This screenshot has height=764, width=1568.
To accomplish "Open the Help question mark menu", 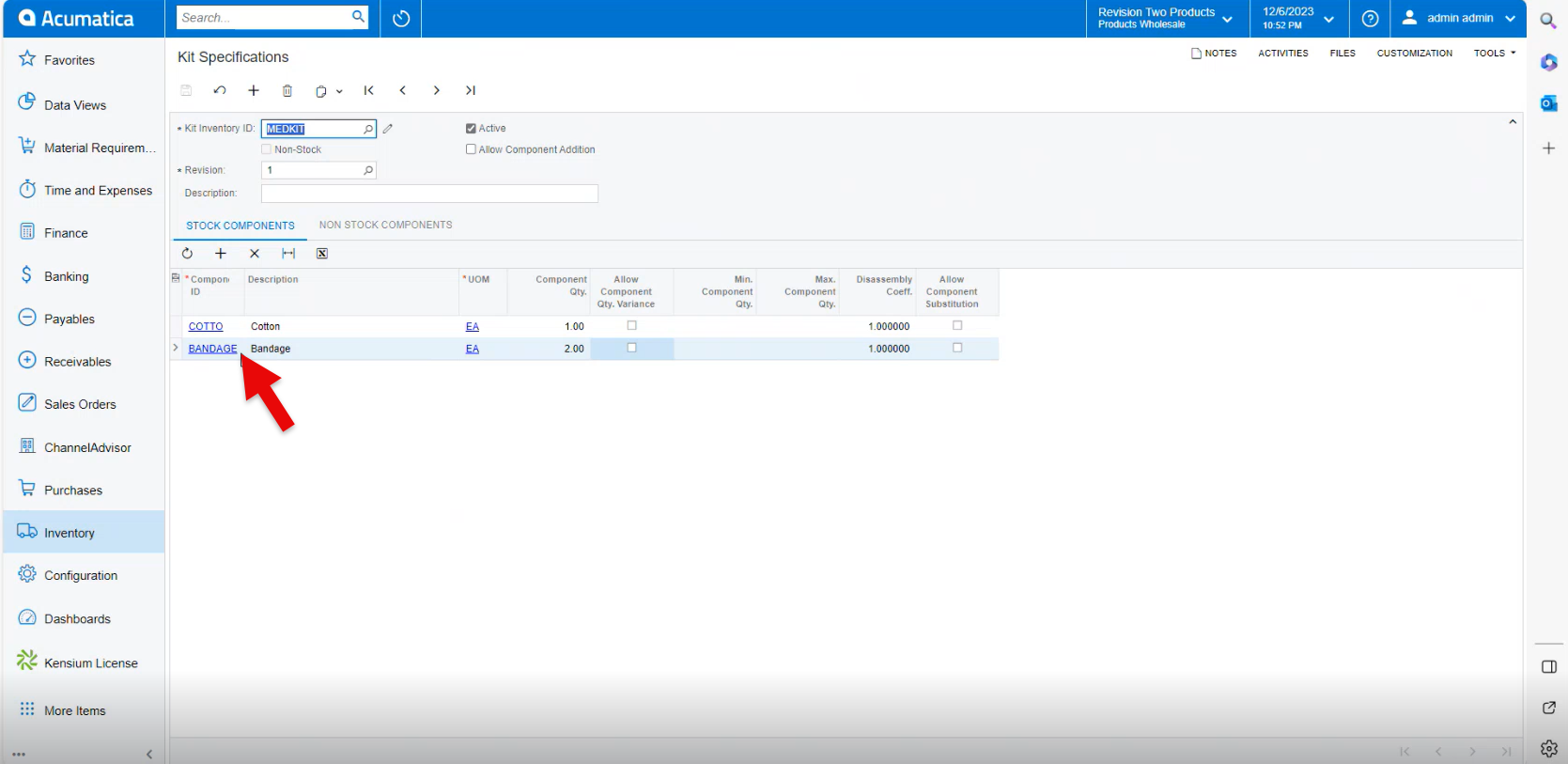I will (1370, 19).
